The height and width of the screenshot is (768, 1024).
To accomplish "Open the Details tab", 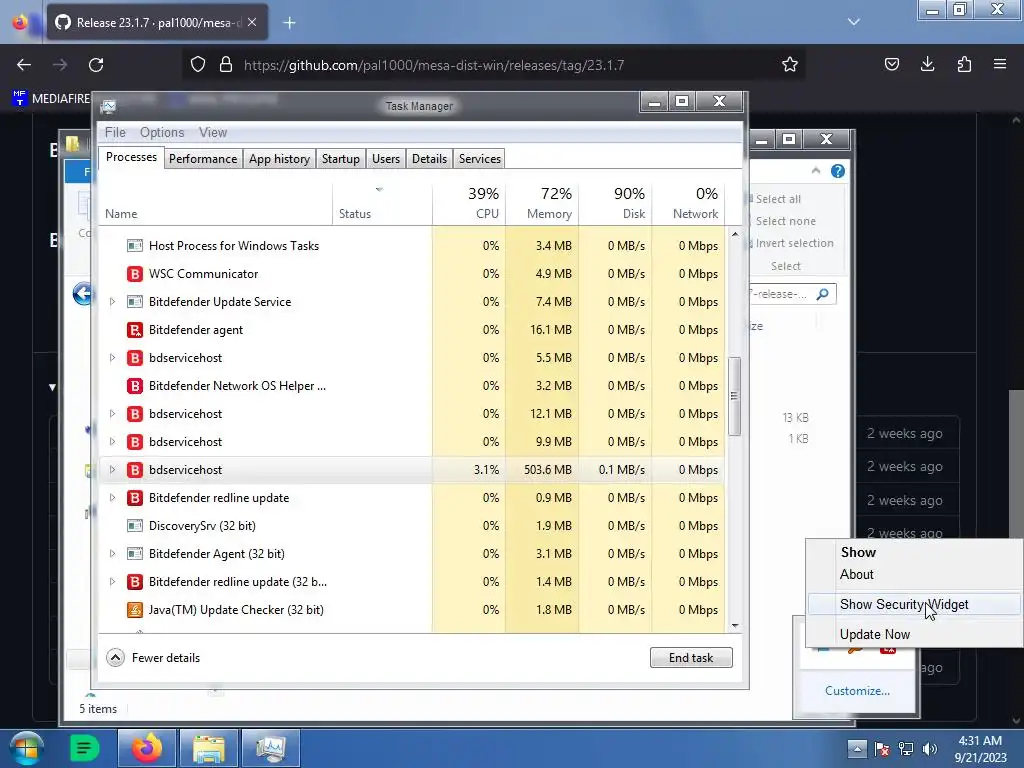I will tap(430, 159).
